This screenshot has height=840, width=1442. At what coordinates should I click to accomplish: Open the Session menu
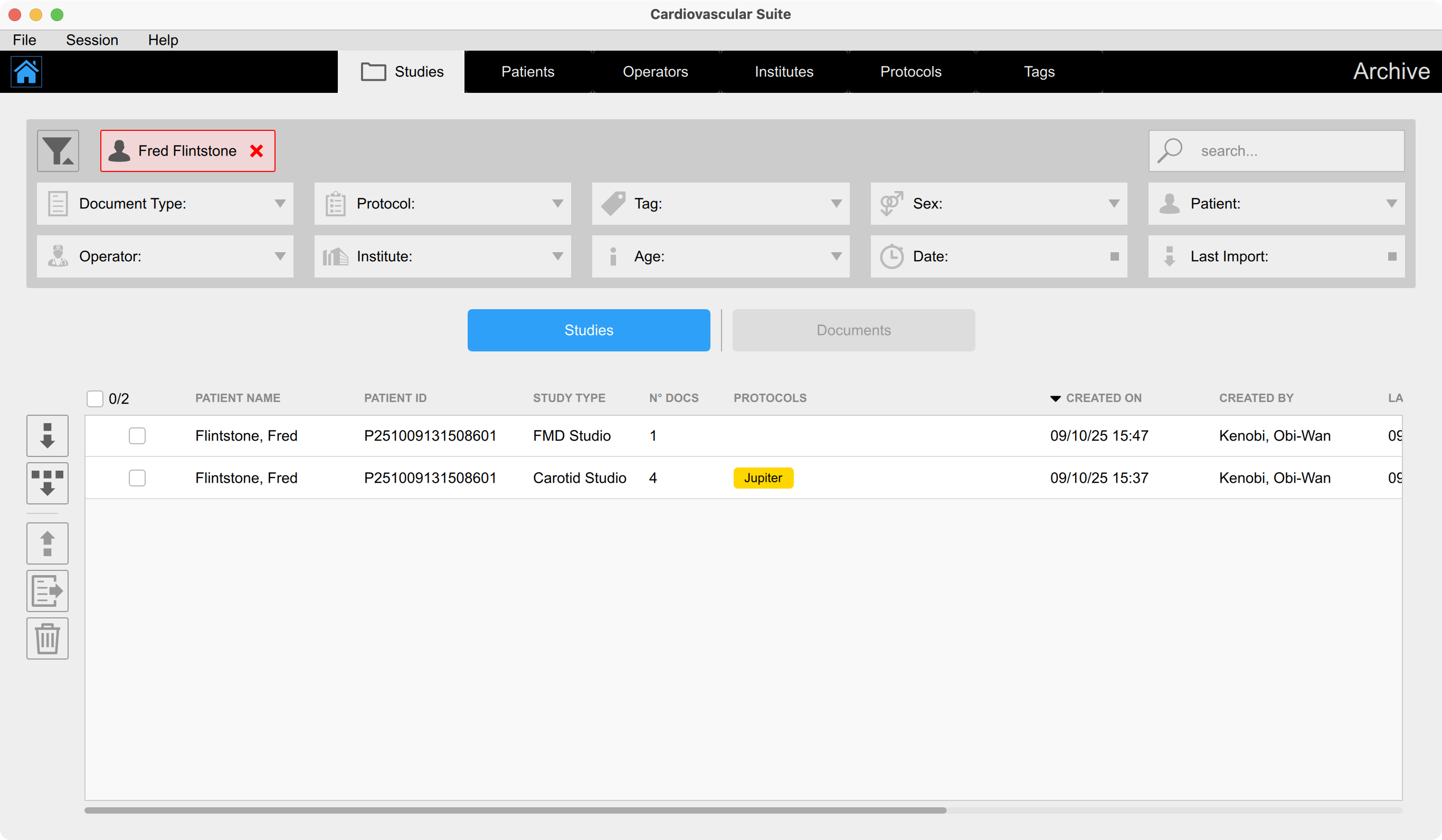[x=91, y=40]
